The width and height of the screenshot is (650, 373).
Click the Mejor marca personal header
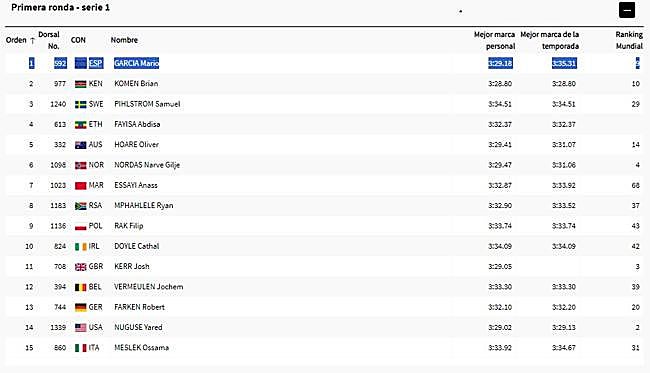(495, 40)
